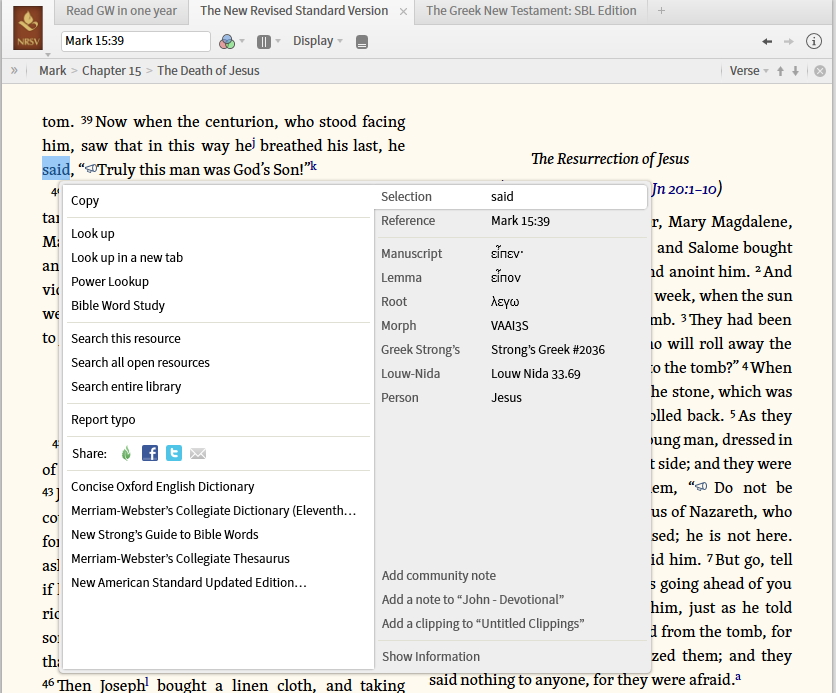Select the Person Jesus row
Image resolution: width=836 pixels, height=693 pixels.
[x=511, y=398]
